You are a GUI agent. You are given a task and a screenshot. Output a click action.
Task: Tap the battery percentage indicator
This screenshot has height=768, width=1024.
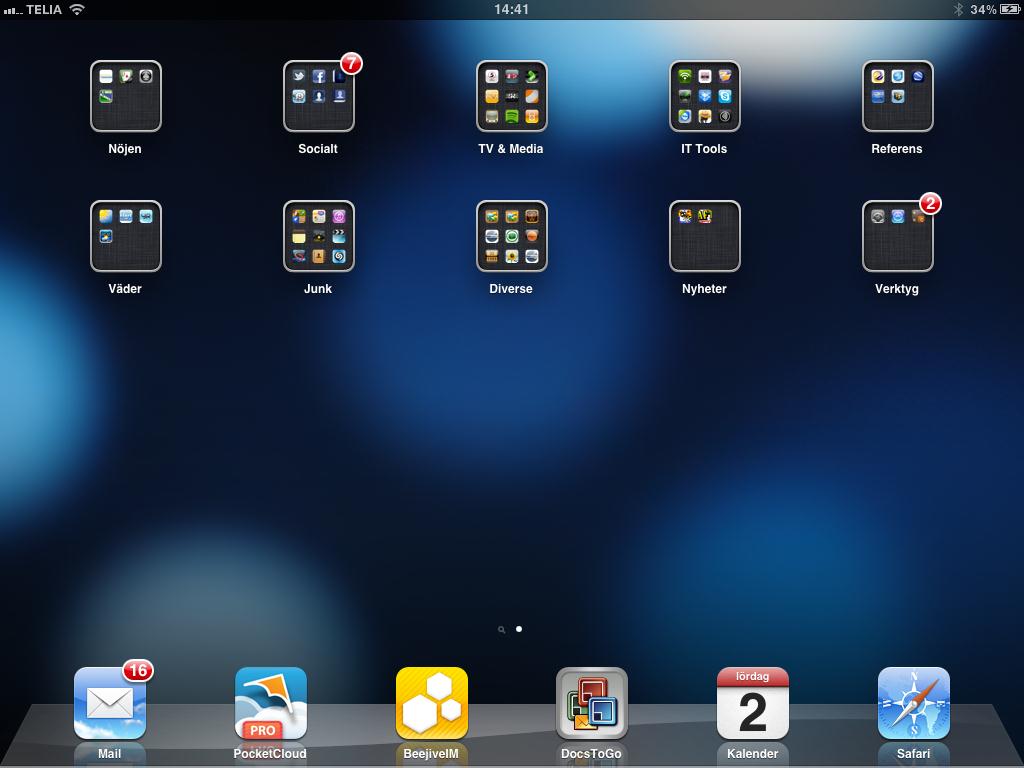[x=982, y=9]
